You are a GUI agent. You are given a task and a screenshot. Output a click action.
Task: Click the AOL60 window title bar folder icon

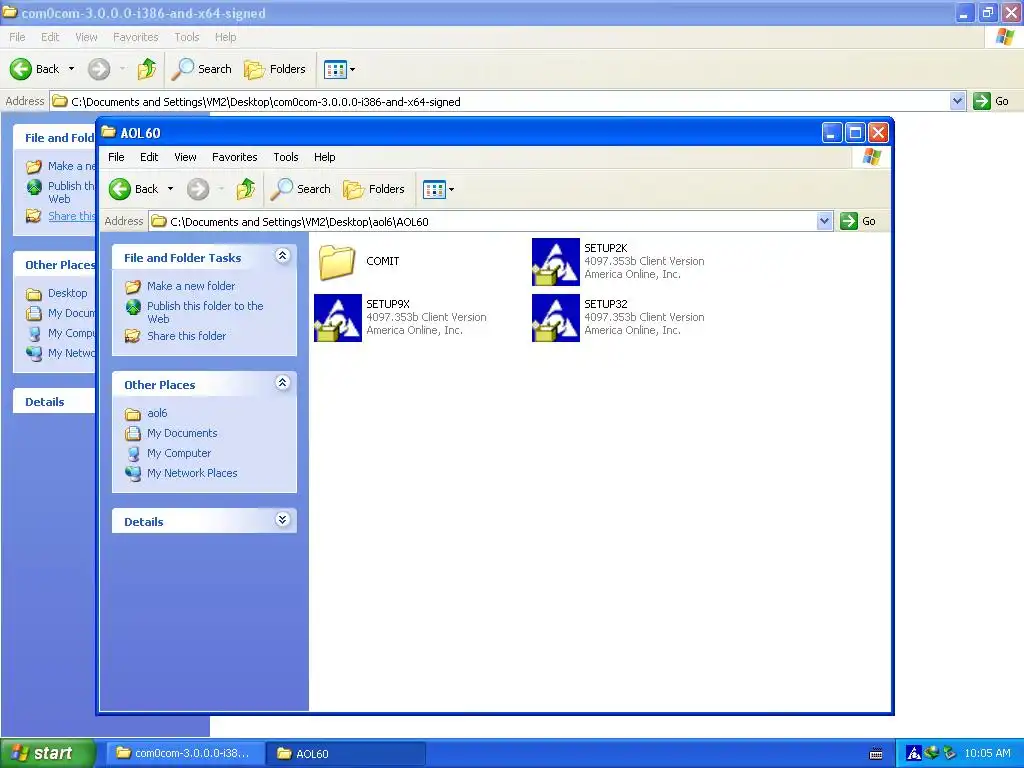pyautogui.click(x=108, y=133)
